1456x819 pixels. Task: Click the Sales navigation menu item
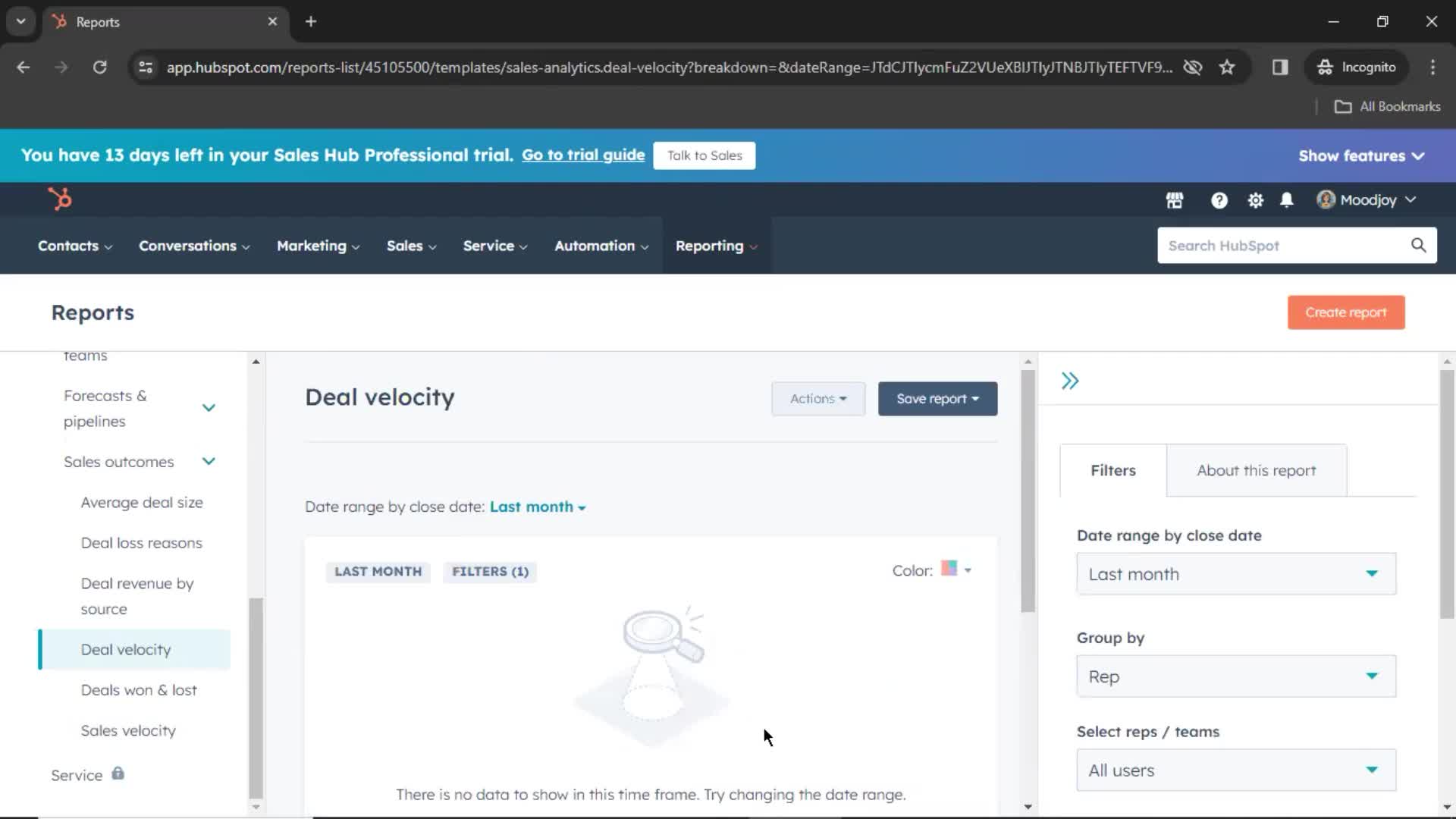tap(405, 245)
